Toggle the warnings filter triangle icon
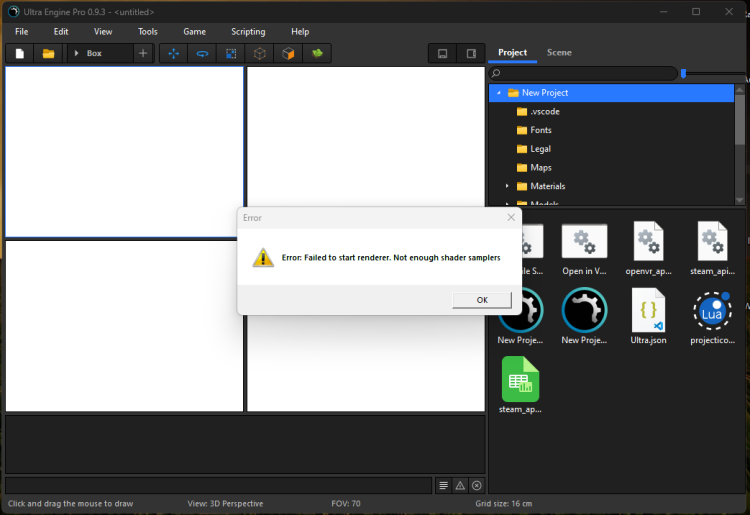Image resolution: width=750 pixels, height=515 pixels. click(460, 485)
